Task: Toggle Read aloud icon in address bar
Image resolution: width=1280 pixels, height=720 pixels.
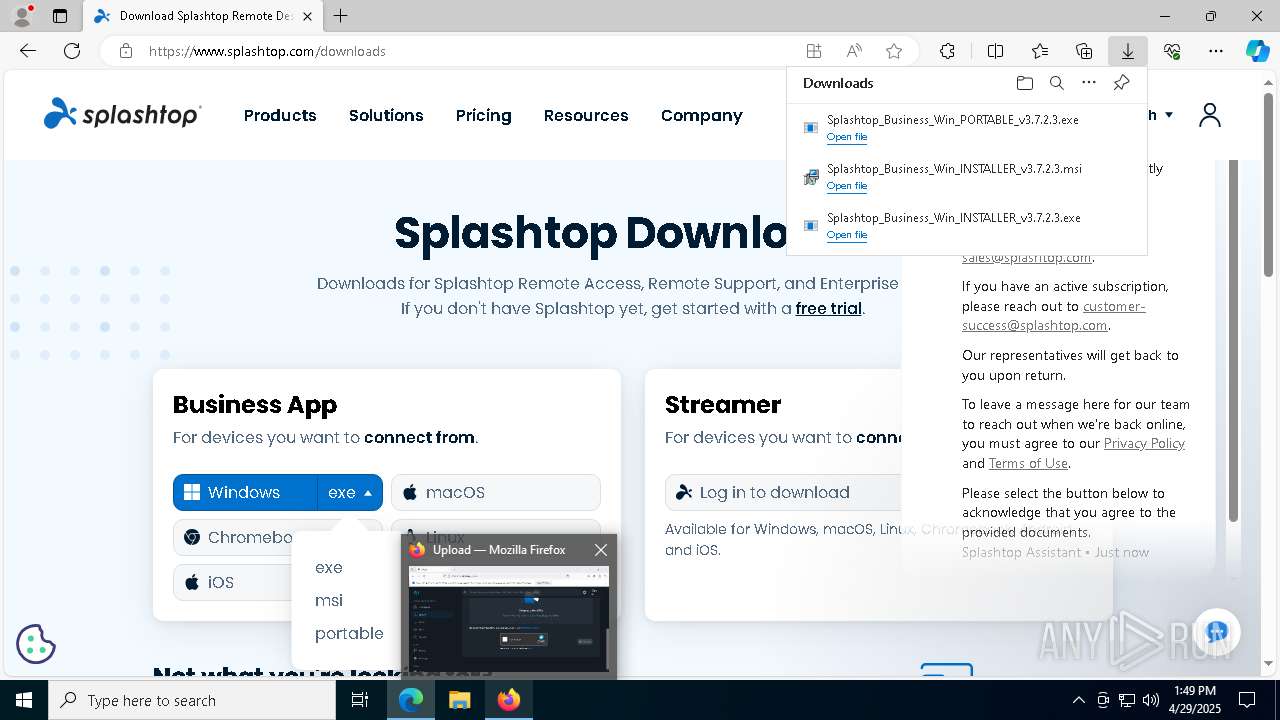Action: (854, 51)
